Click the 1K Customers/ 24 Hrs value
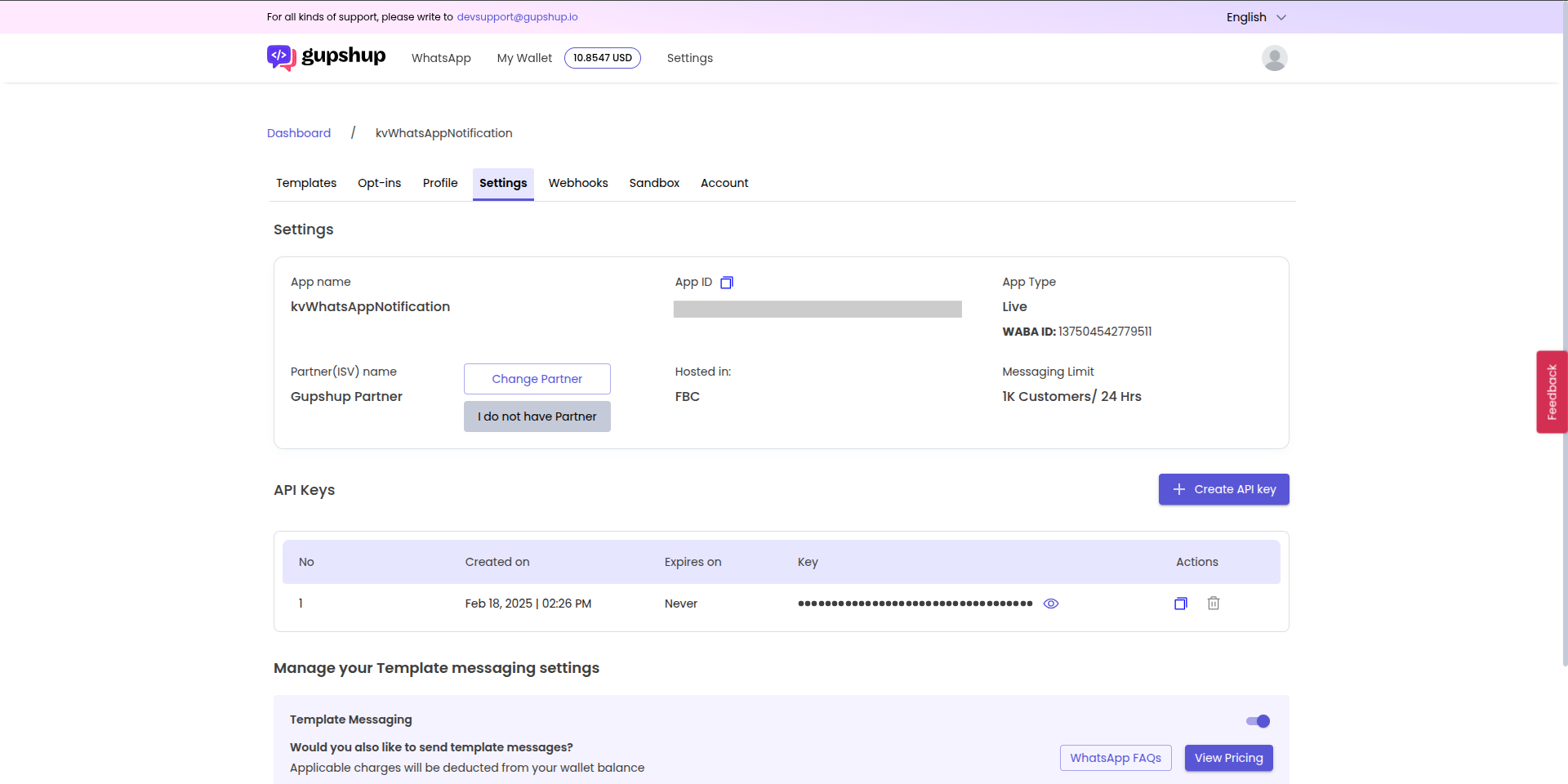1568x784 pixels. pos(1071,397)
